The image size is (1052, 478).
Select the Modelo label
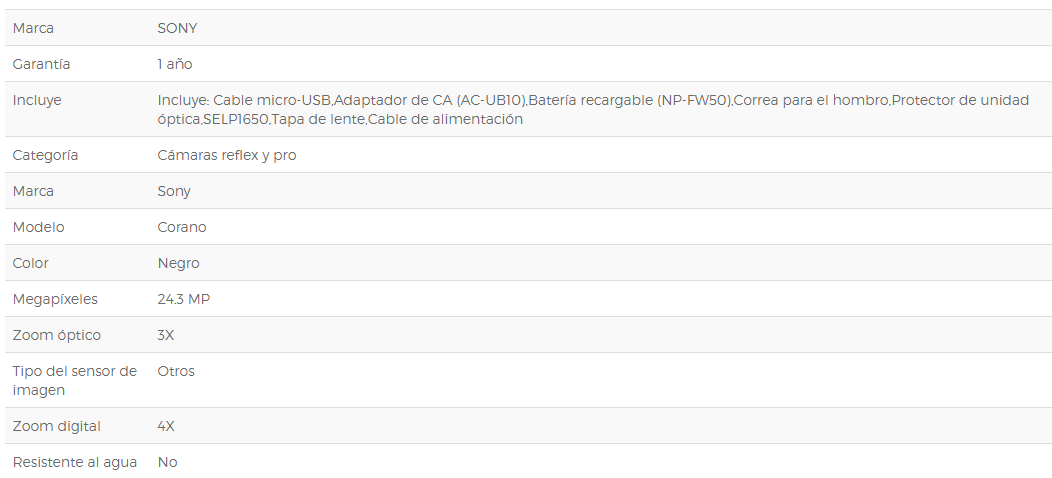pos(38,227)
